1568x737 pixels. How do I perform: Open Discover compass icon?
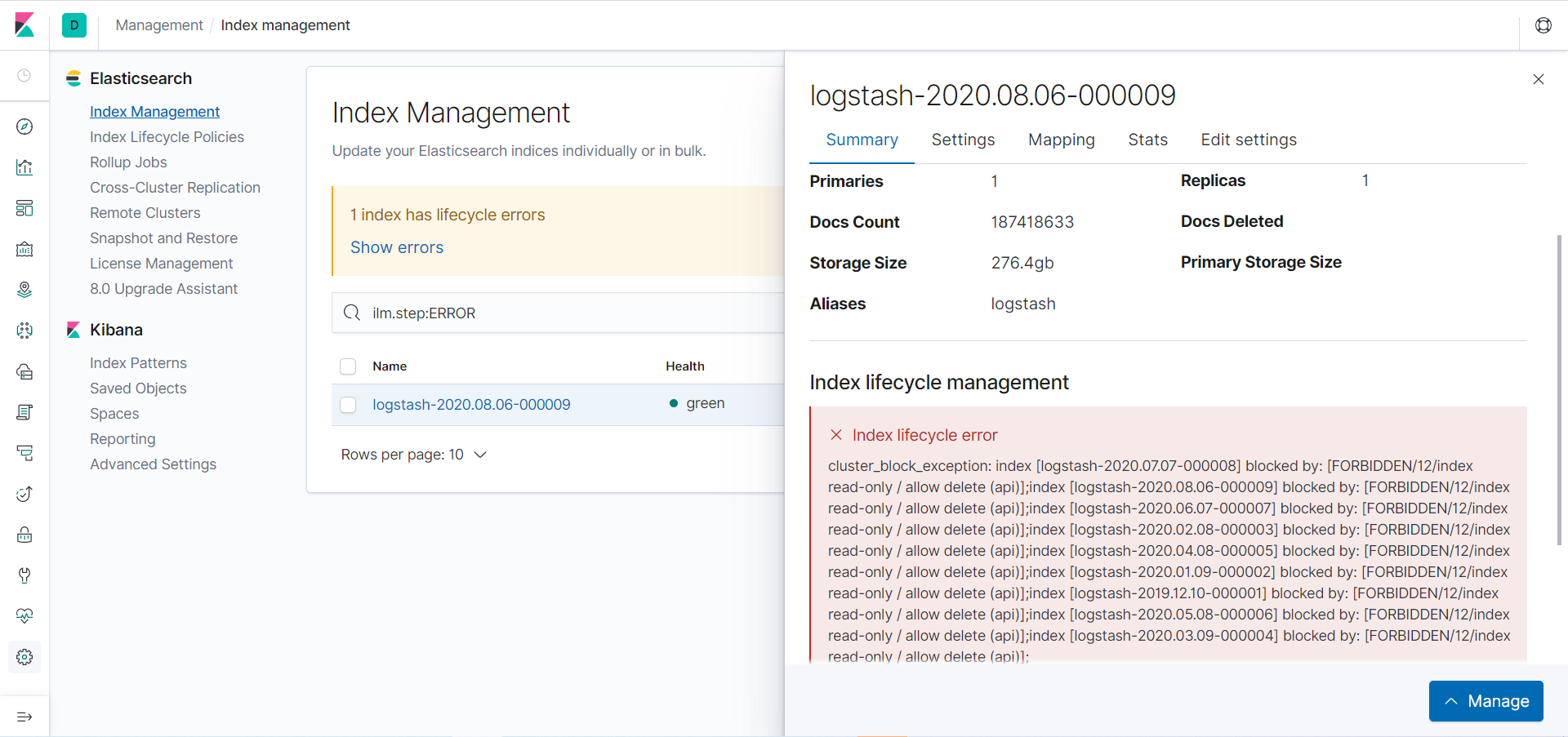click(24, 127)
